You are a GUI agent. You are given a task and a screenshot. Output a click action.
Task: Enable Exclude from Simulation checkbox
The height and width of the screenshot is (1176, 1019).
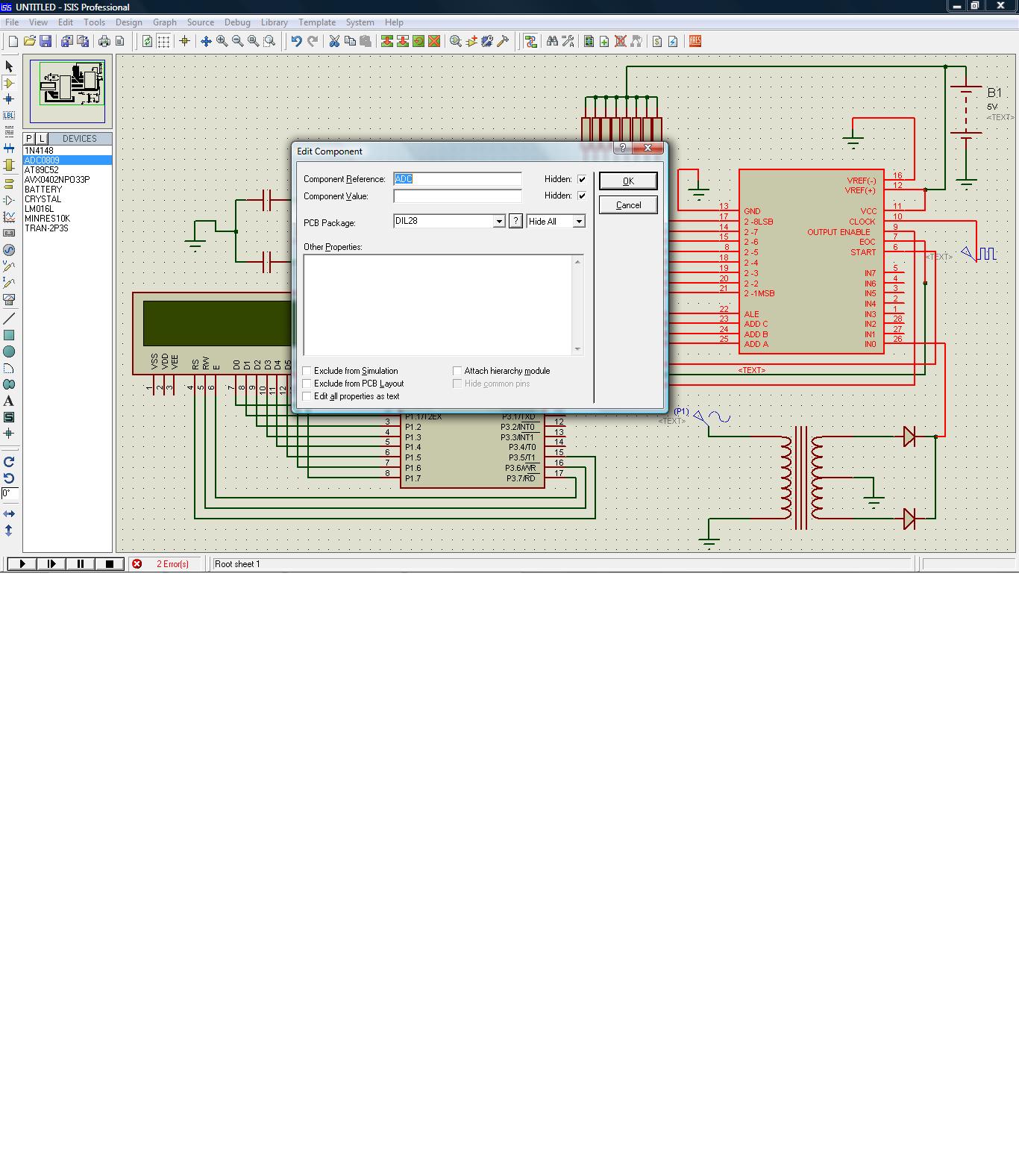[x=307, y=371]
